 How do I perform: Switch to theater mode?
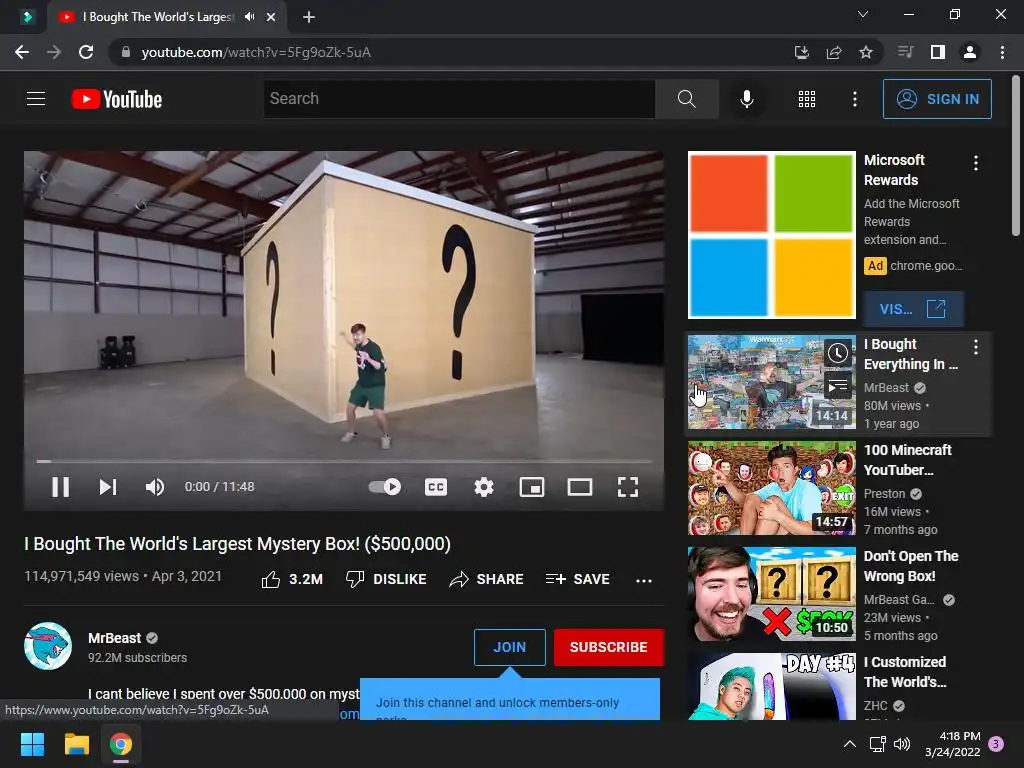[579, 487]
